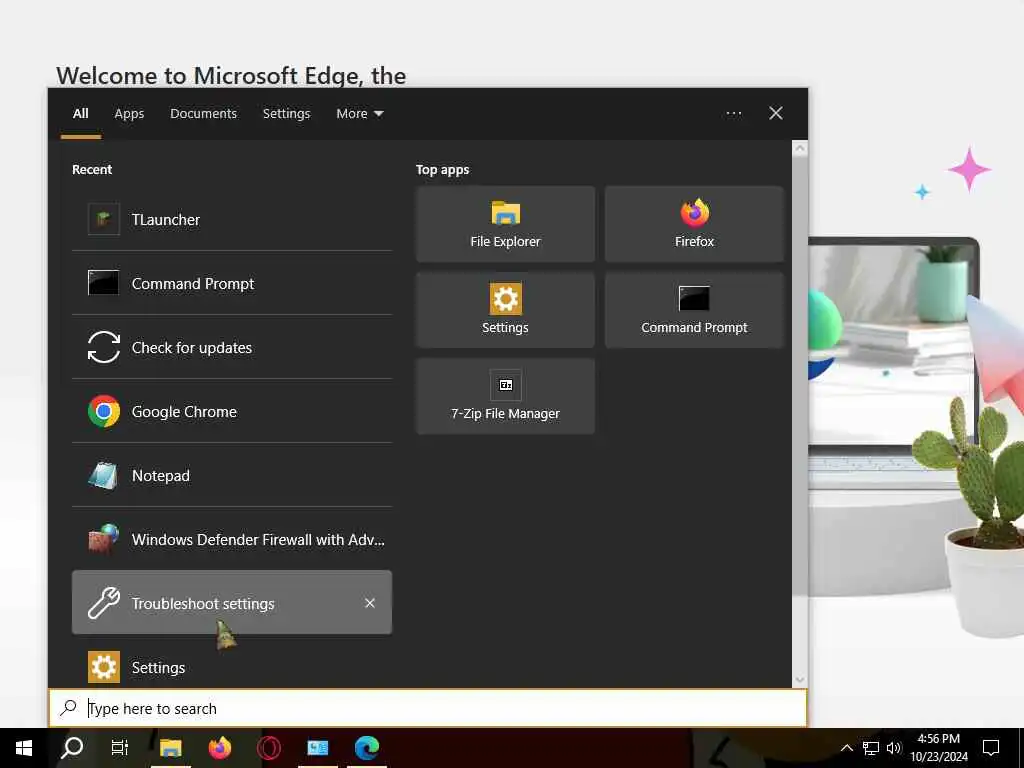Open Firefox from taskbar
Image resolution: width=1024 pixels, height=768 pixels.
click(219, 748)
